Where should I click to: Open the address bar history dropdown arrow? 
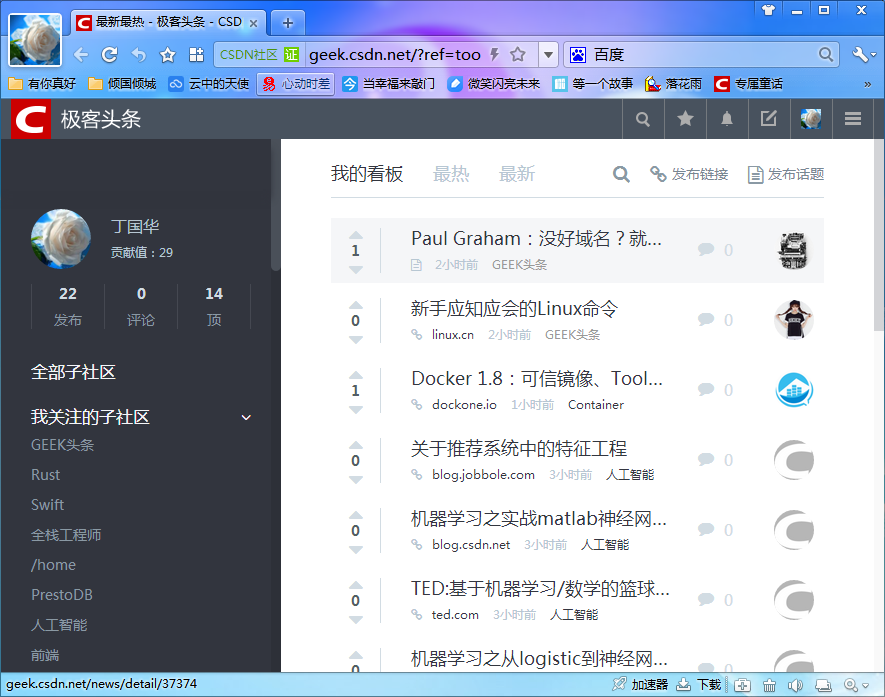(x=548, y=55)
